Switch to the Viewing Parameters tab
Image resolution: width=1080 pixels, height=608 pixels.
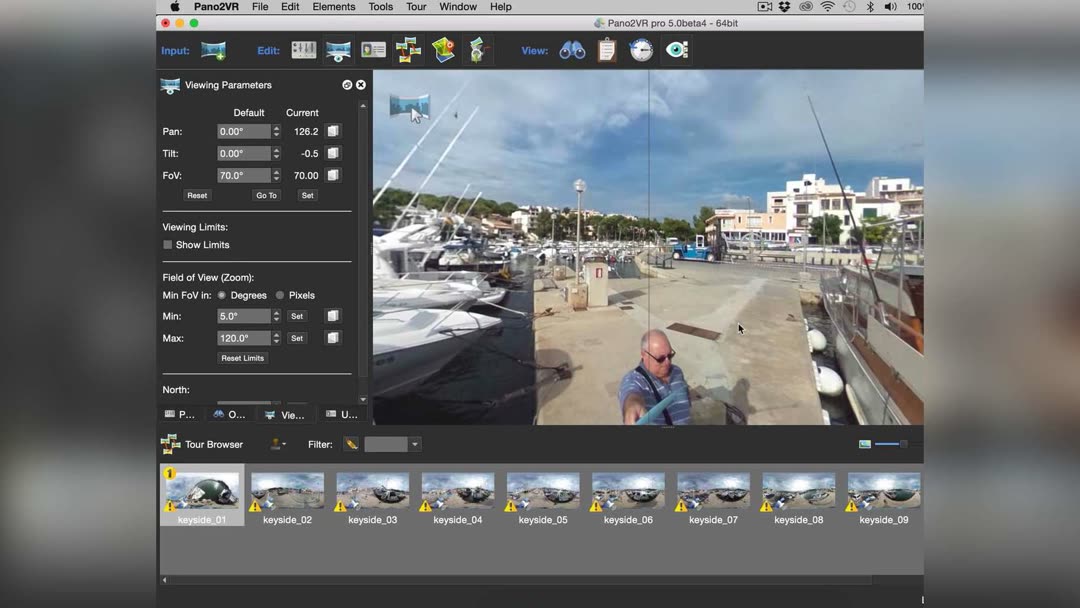tap(285, 414)
